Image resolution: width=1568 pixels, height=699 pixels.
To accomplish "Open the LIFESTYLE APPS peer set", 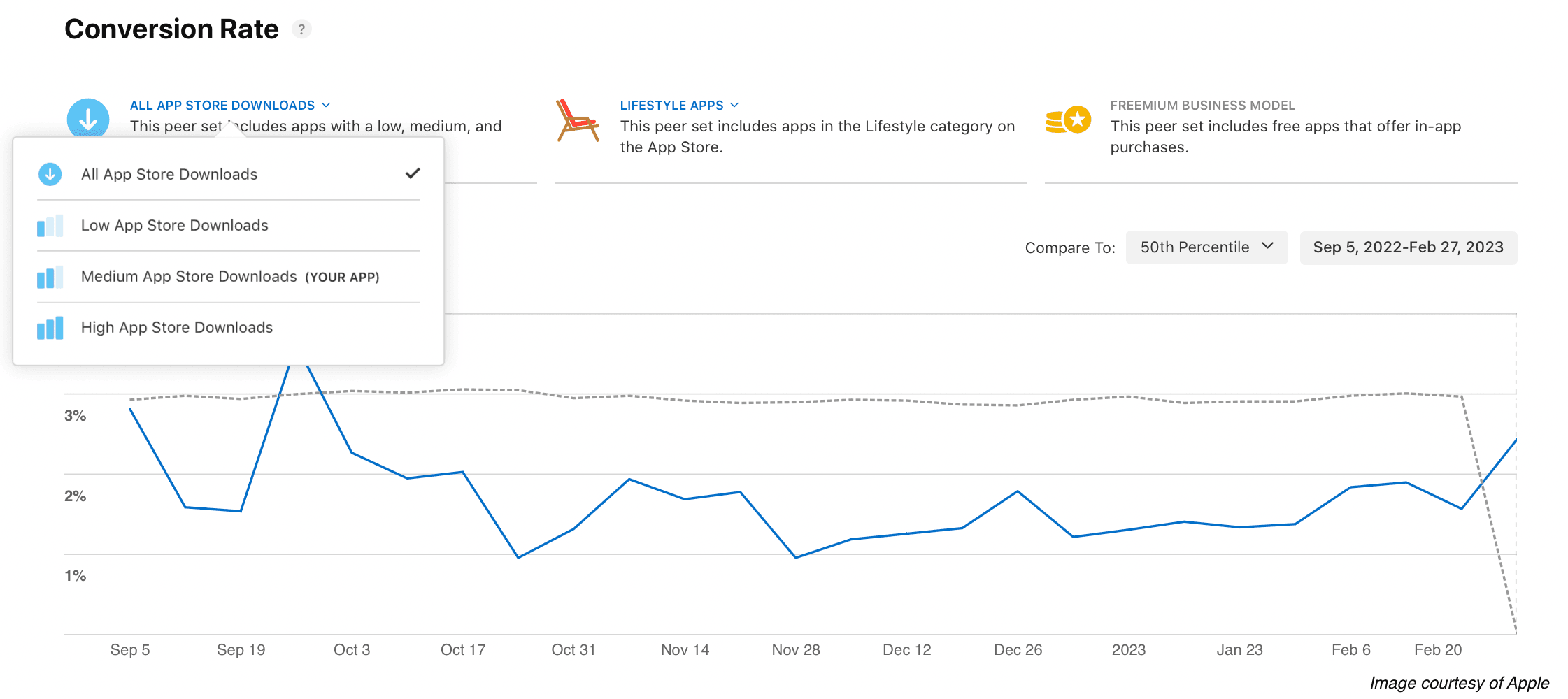I will coord(671,105).
